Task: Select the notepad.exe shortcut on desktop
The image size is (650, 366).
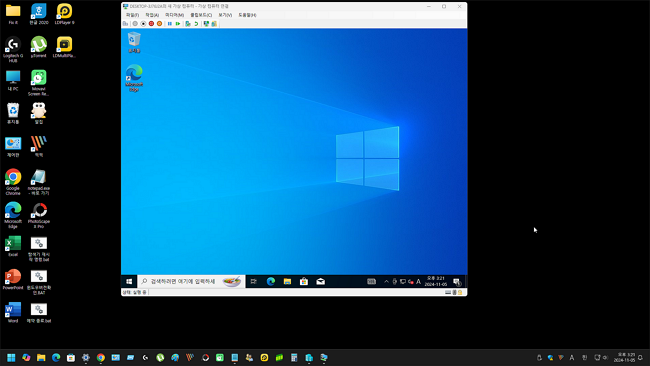Action: tap(39, 182)
